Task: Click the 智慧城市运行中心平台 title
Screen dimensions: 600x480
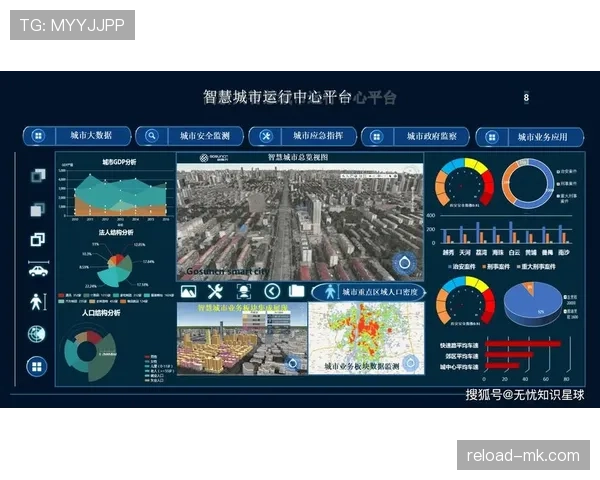Action: 277,97
